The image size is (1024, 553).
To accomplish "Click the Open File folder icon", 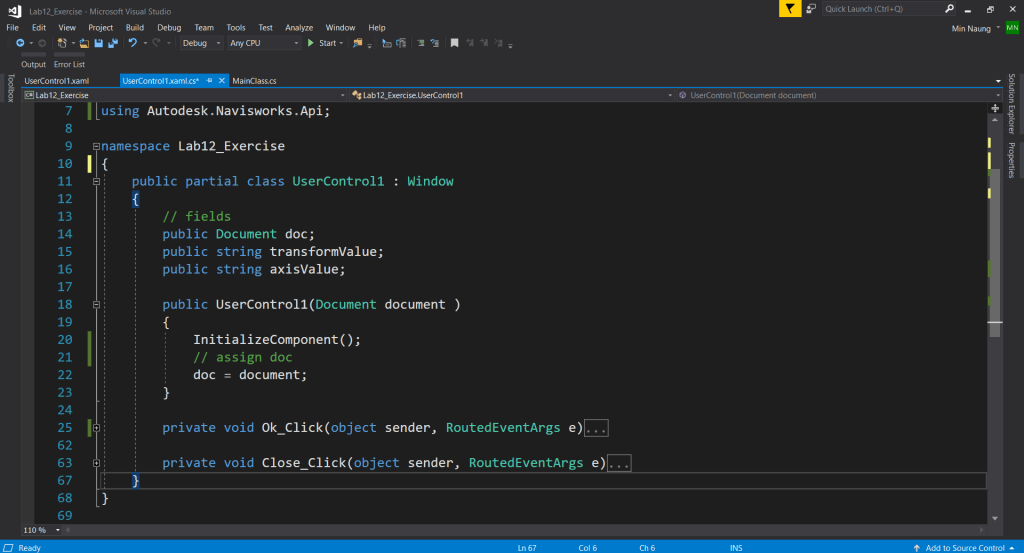I will [85, 44].
